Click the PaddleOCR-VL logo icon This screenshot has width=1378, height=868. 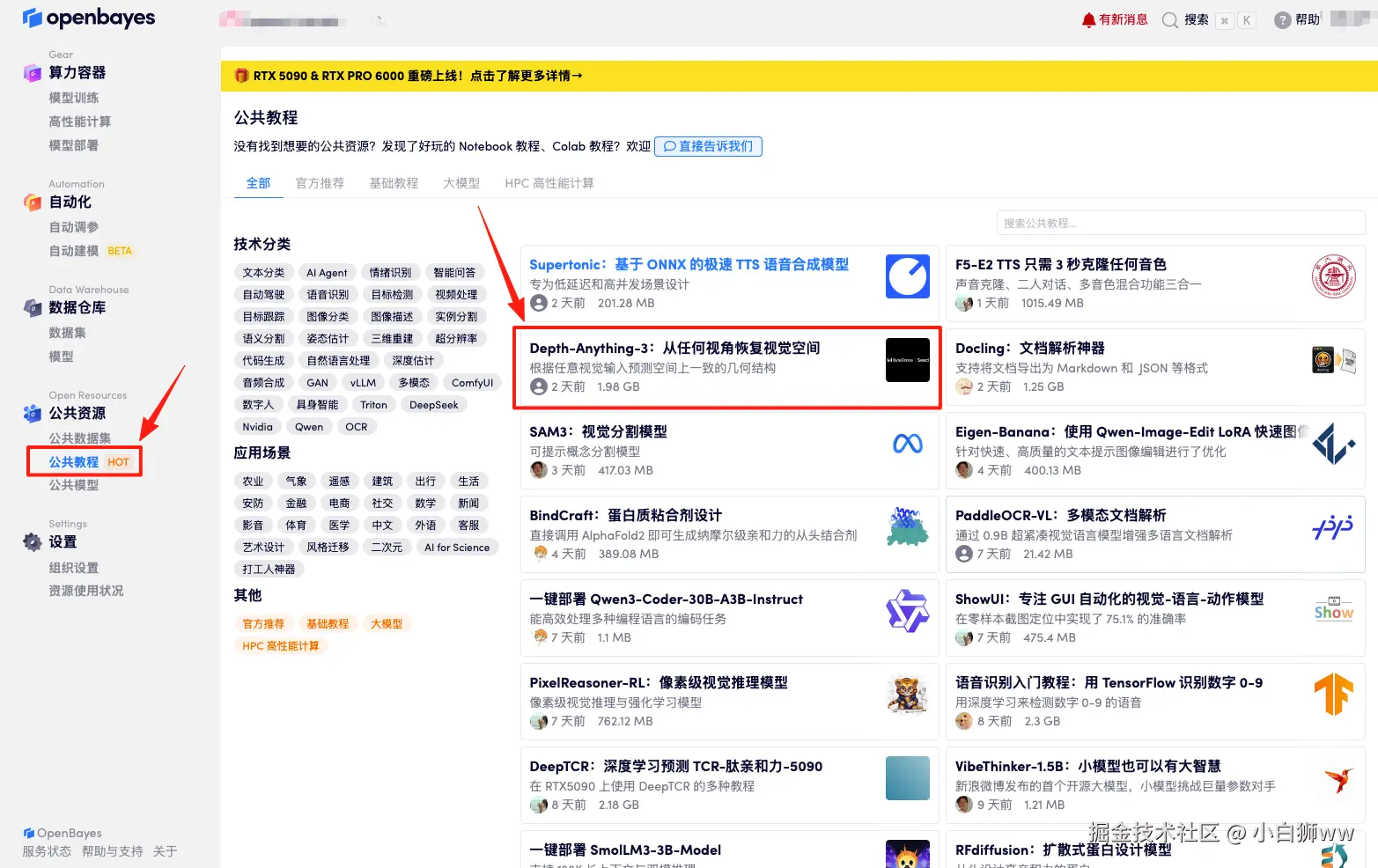(1334, 527)
